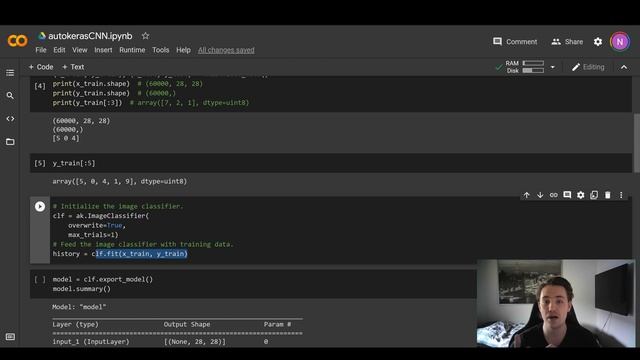Open the Comment panel

click(x=515, y=42)
